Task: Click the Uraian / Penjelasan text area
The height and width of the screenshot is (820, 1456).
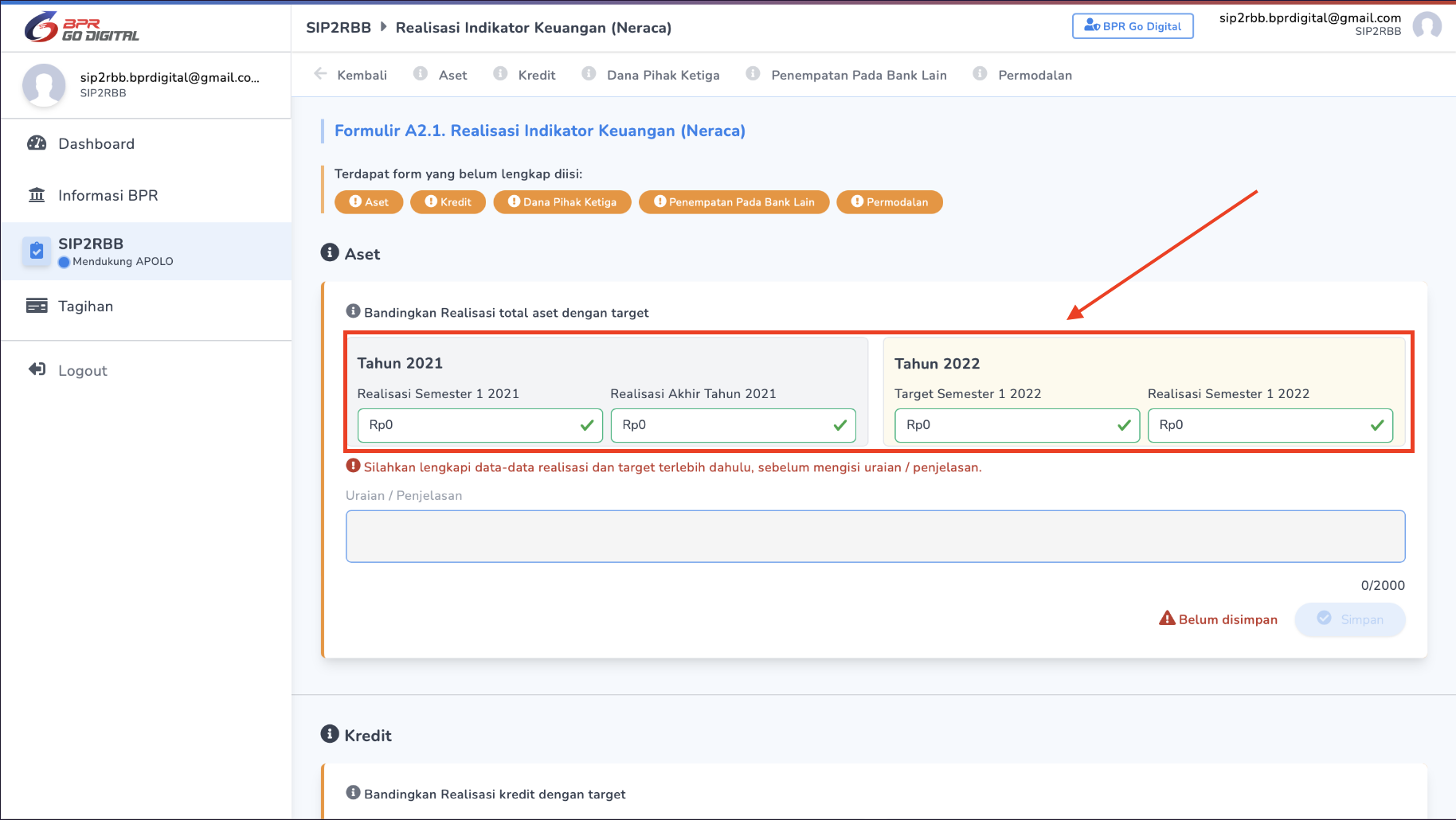Action: pos(875,537)
